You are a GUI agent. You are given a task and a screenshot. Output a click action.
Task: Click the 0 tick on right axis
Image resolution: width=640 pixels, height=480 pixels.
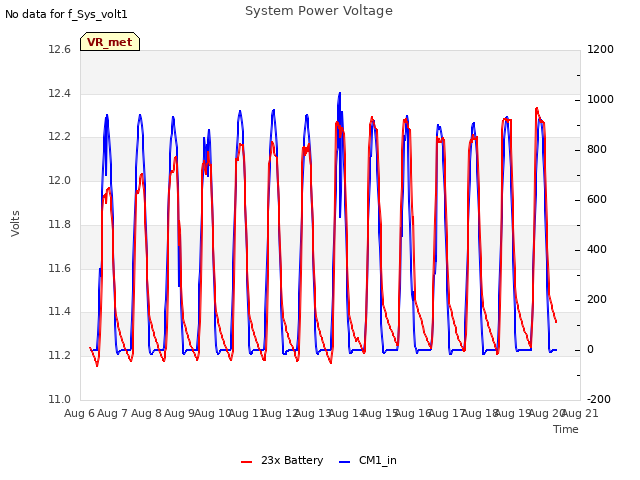[590, 350]
